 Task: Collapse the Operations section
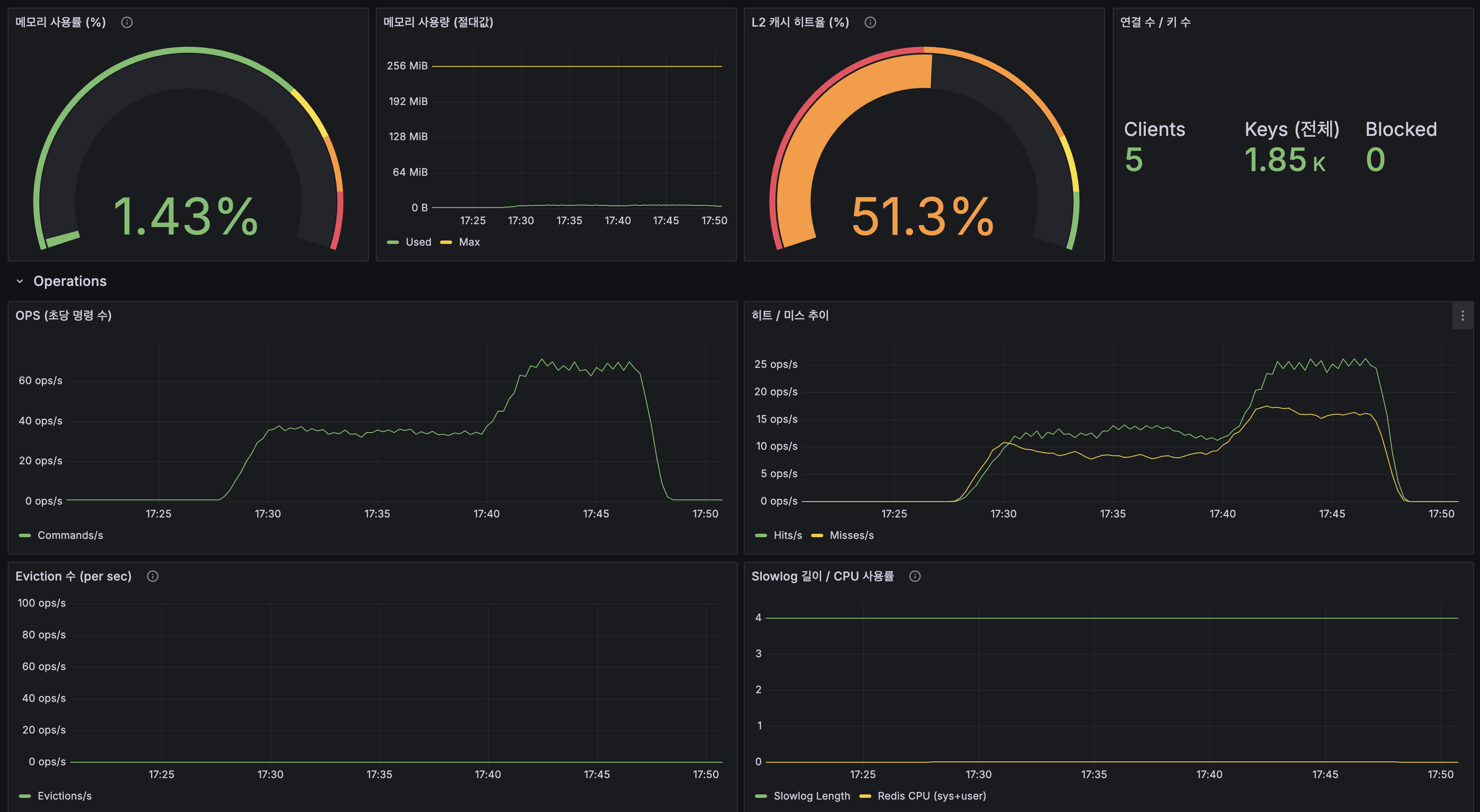pyautogui.click(x=19, y=281)
